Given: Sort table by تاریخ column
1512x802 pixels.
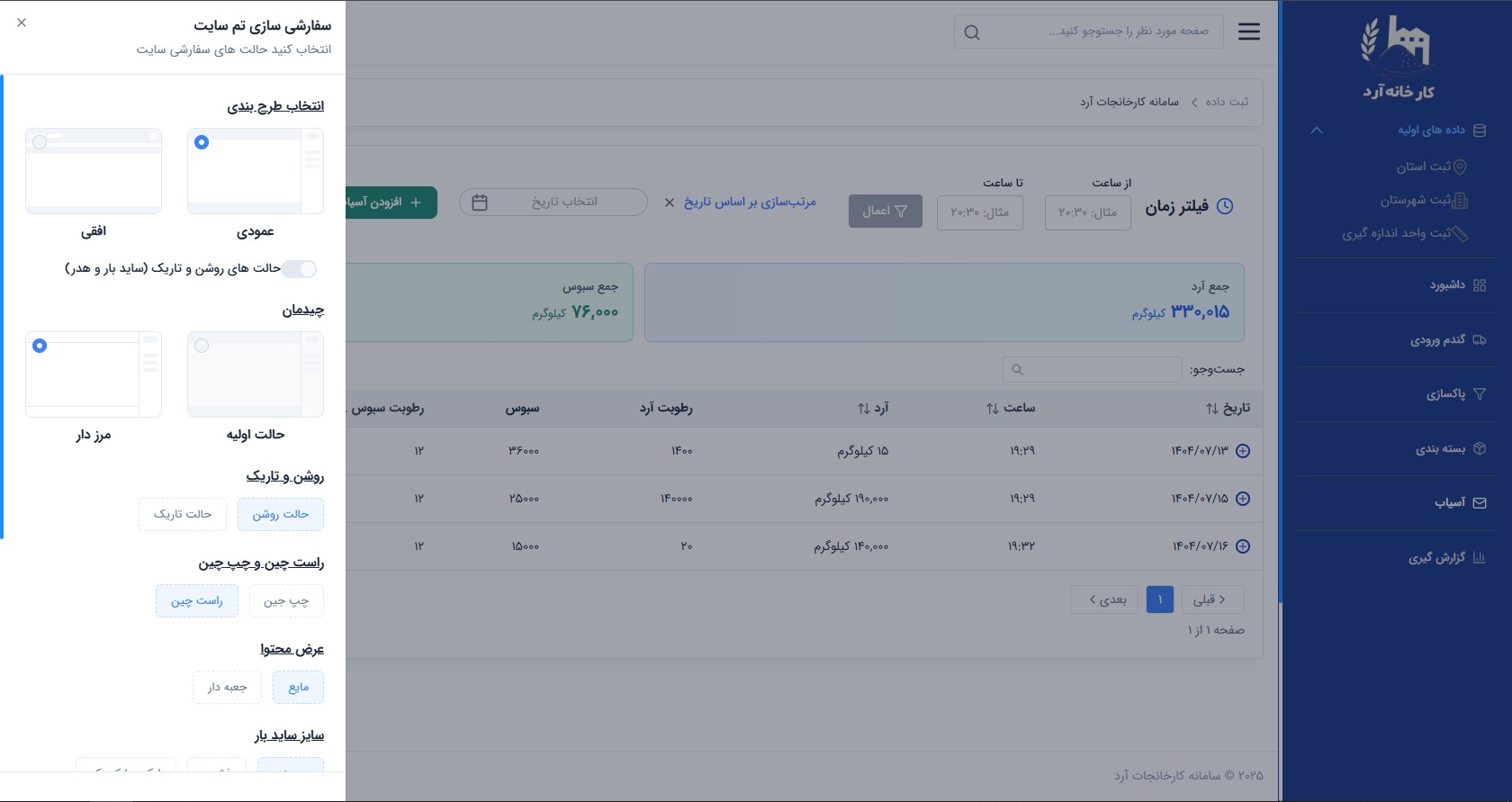Looking at the screenshot, I should click(1228, 409).
